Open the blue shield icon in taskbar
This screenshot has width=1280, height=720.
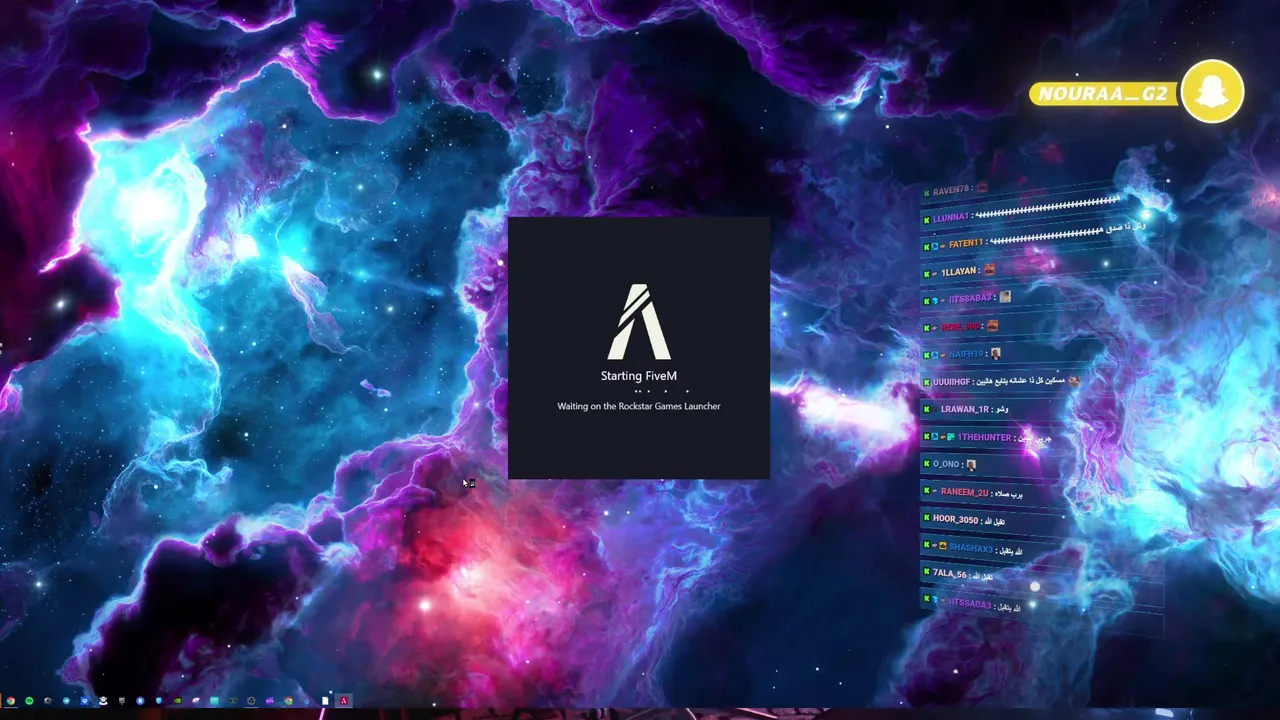159,701
